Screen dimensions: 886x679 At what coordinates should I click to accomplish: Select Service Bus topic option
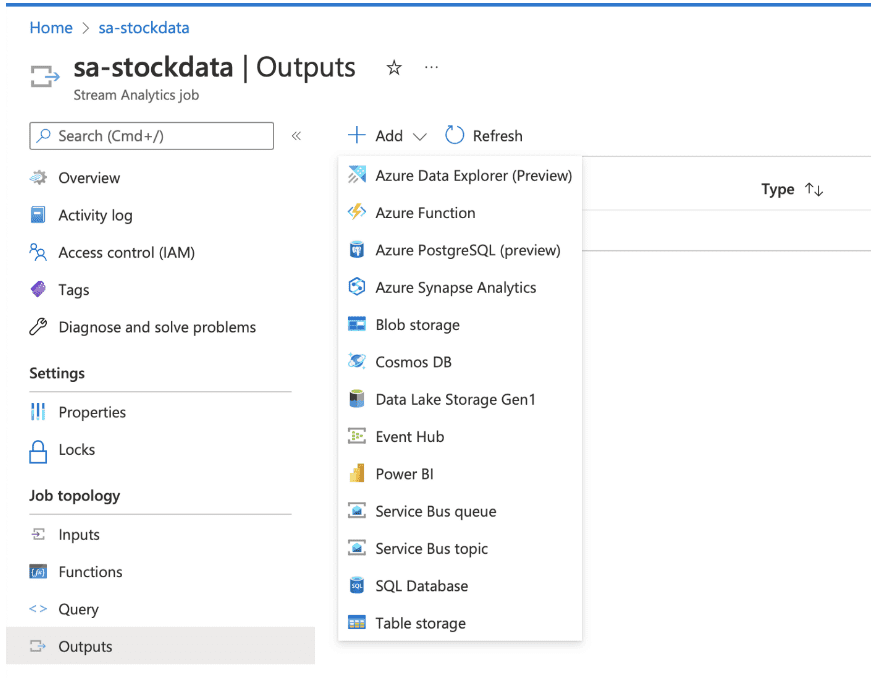pyautogui.click(x=460, y=548)
